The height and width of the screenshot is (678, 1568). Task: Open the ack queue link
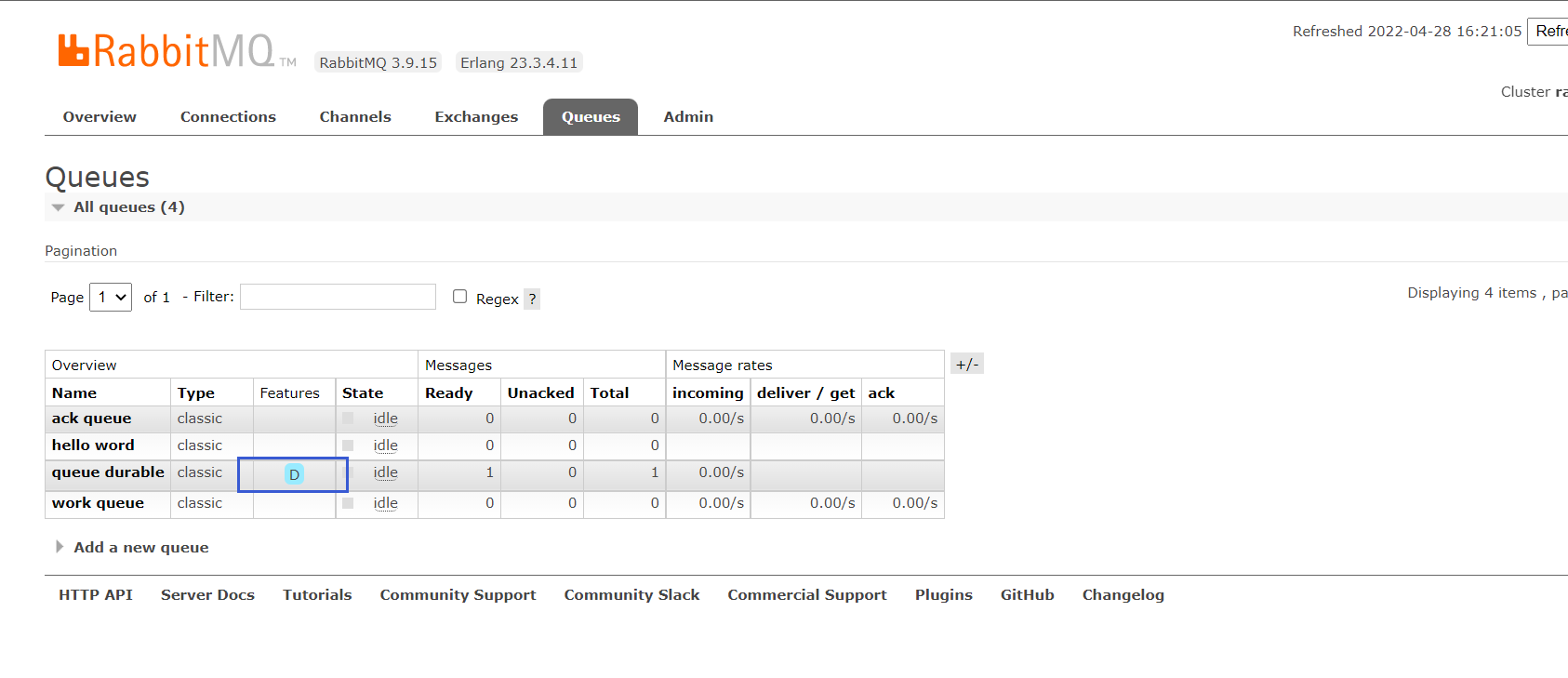point(91,419)
